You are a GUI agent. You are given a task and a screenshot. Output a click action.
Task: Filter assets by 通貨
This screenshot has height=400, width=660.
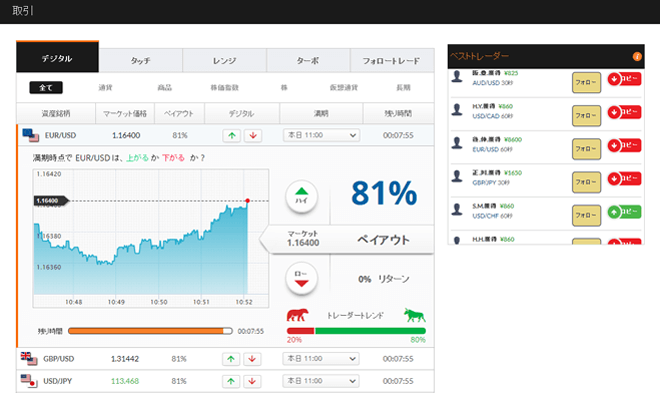point(105,88)
